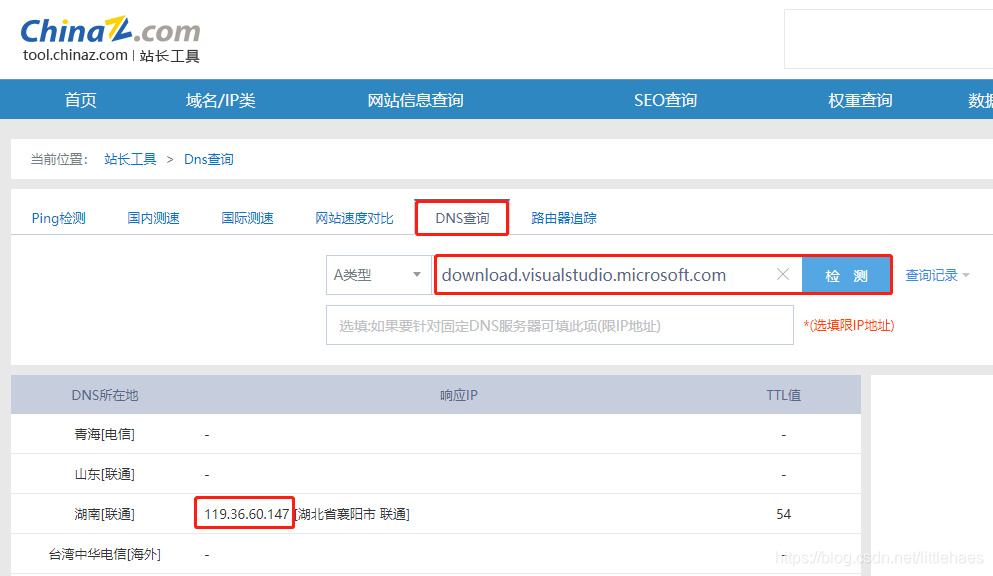The image size is (993, 576).
Task: Switch to the 网站速度对比 tab
Action: coord(354,218)
